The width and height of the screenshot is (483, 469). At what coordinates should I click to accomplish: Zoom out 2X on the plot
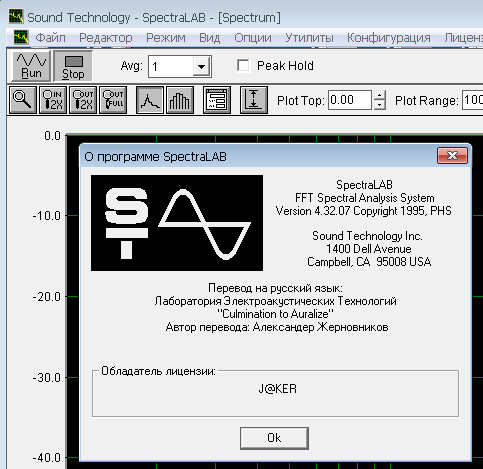click(x=83, y=100)
